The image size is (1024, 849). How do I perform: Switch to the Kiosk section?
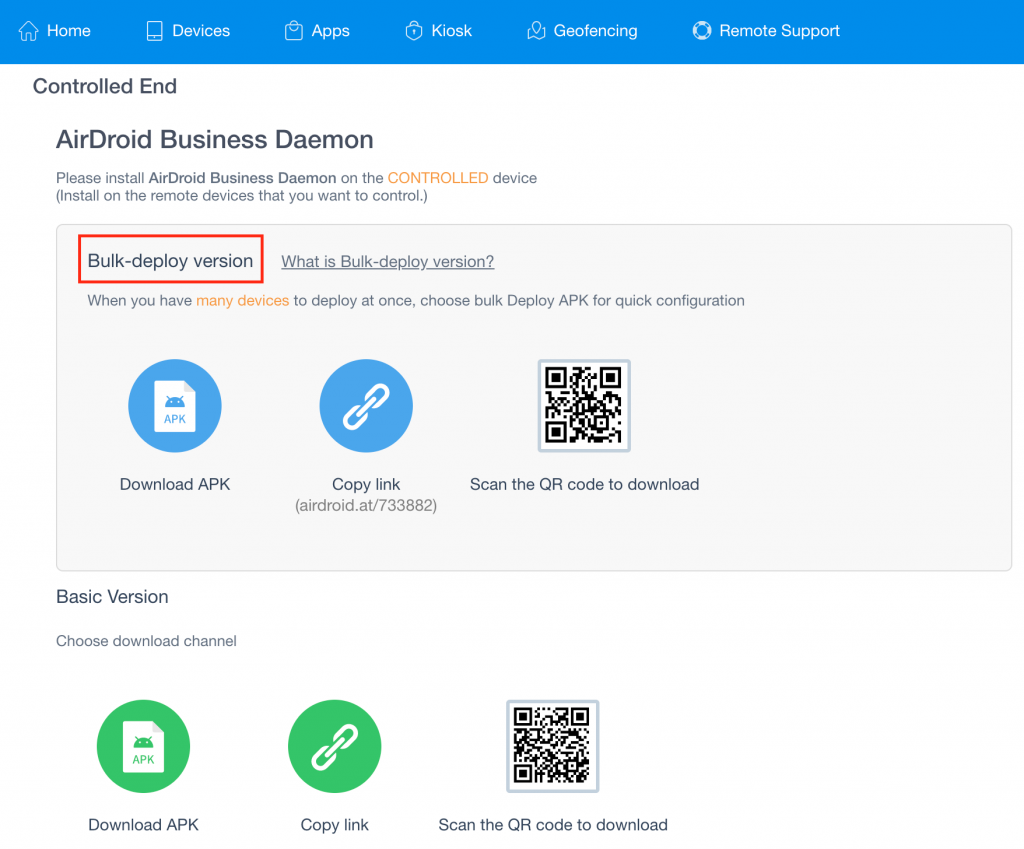click(x=438, y=31)
